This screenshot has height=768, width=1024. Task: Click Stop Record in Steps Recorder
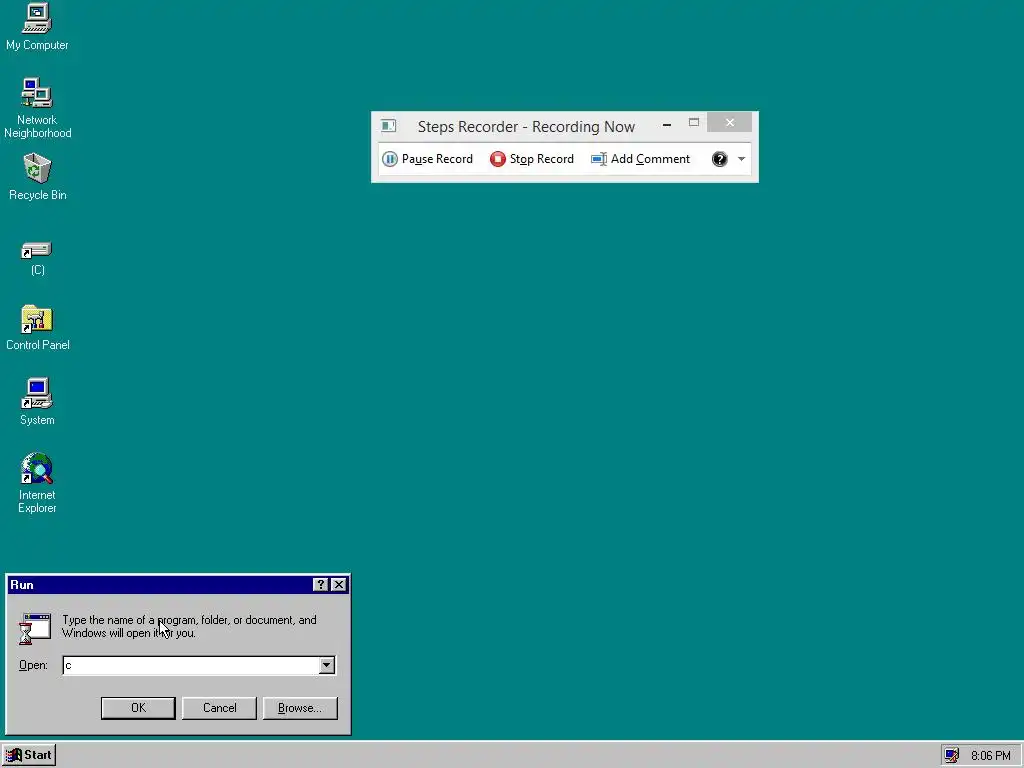pyautogui.click(x=532, y=159)
